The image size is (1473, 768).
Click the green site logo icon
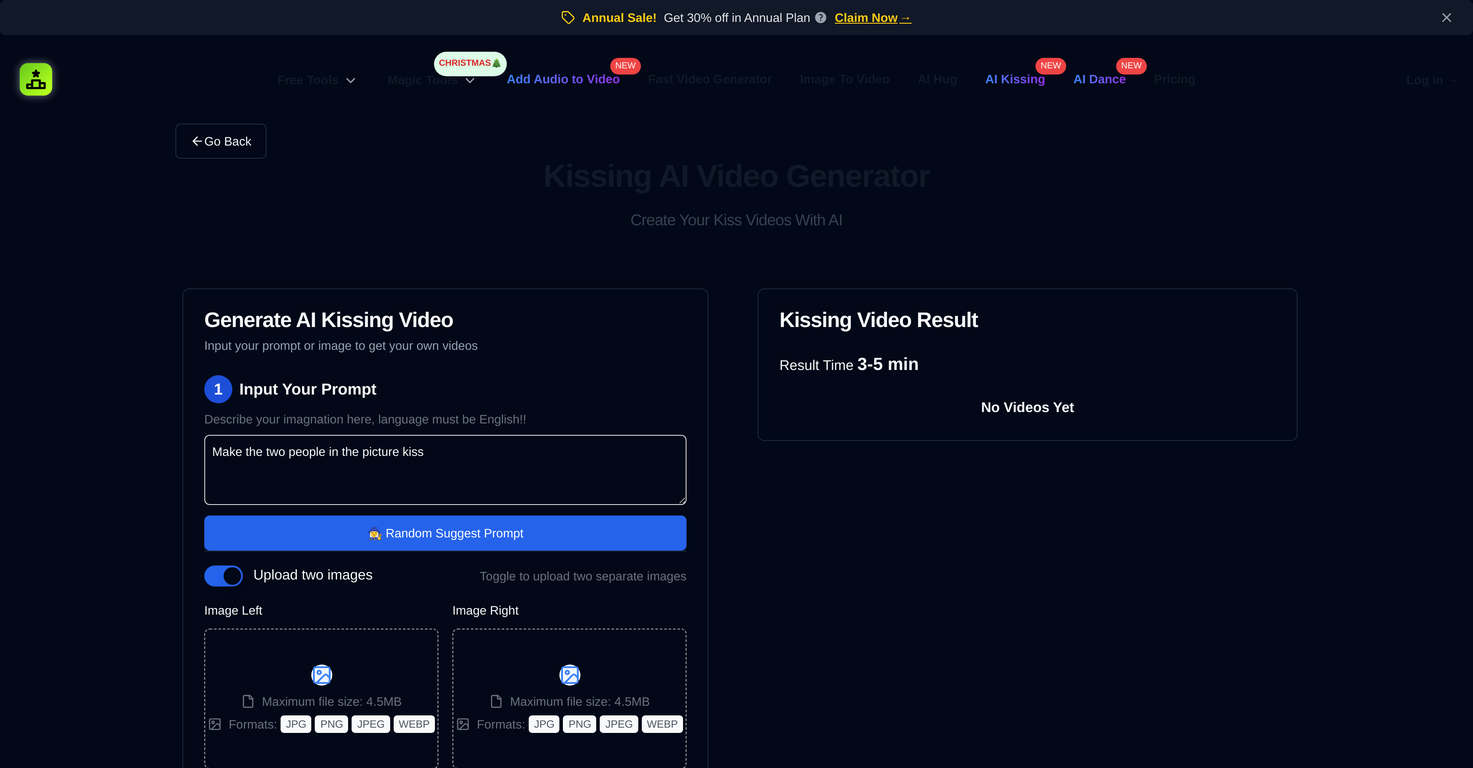point(36,79)
